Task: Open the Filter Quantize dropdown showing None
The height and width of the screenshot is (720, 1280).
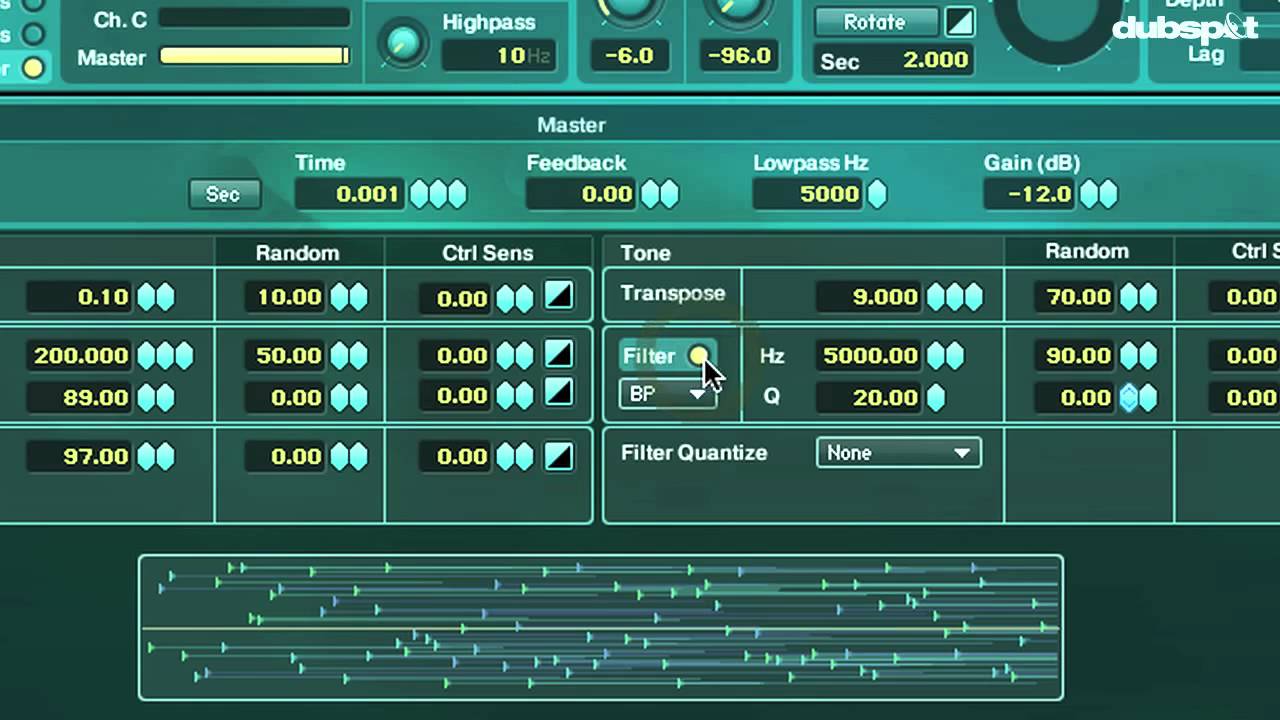Action: pos(897,452)
